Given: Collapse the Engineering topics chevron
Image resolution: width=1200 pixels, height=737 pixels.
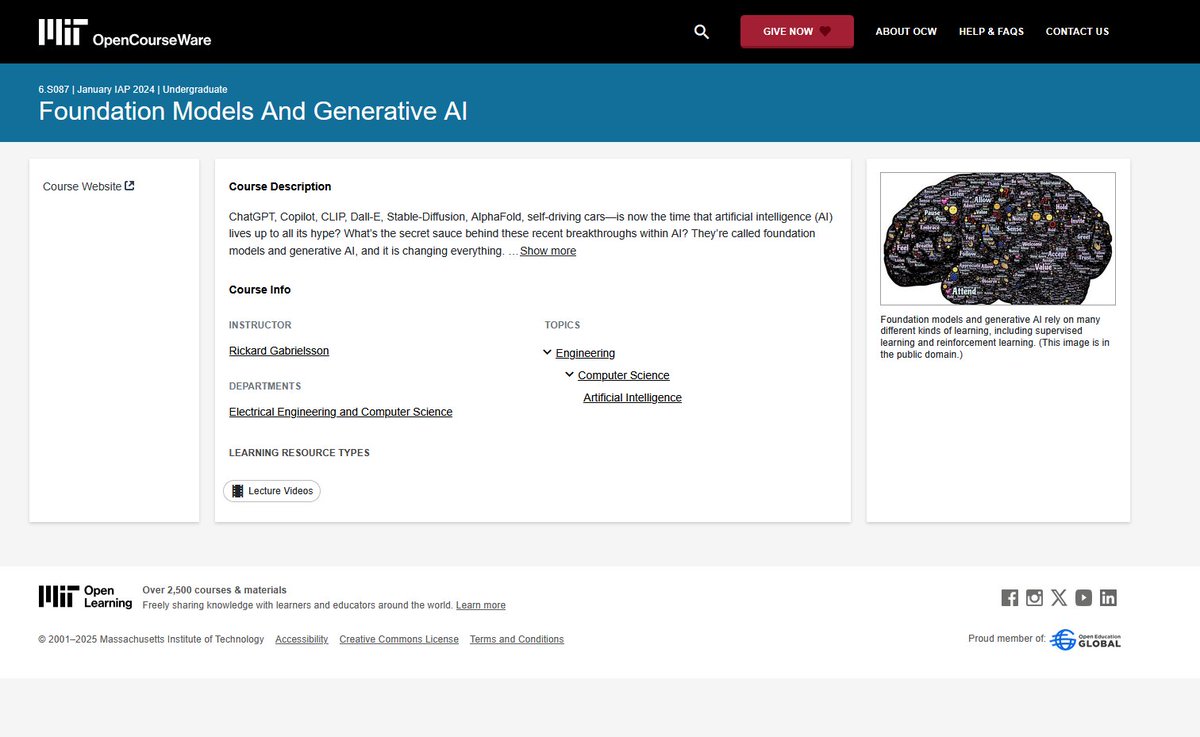Looking at the screenshot, I should click(546, 352).
